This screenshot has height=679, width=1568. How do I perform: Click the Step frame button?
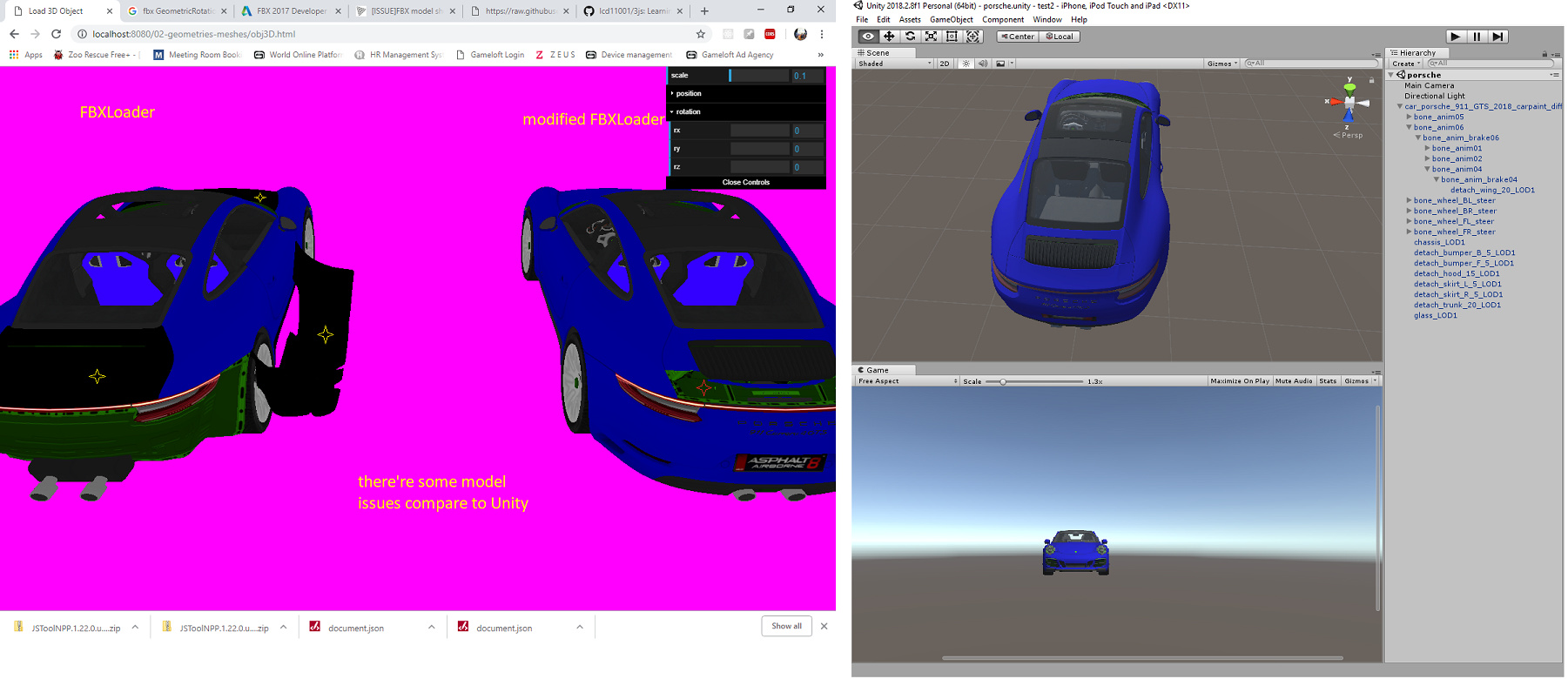click(x=1497, y=37)
